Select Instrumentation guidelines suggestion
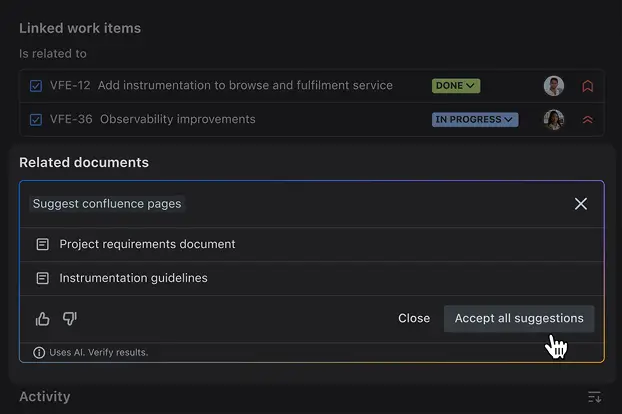622x414 pixels. 133,278
